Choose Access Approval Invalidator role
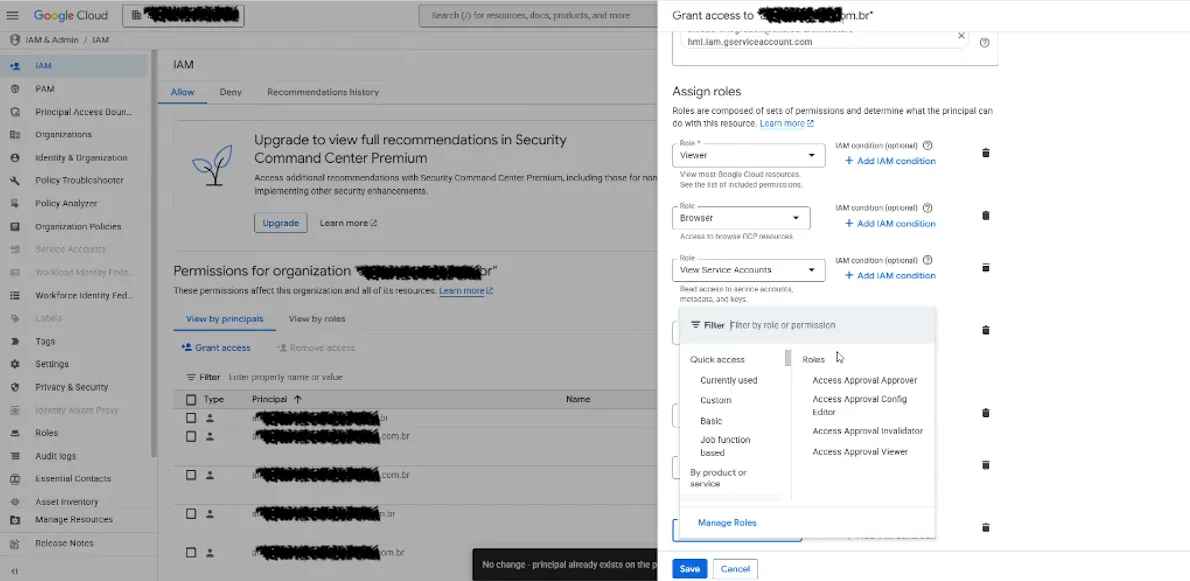 (x=867, y=431)
